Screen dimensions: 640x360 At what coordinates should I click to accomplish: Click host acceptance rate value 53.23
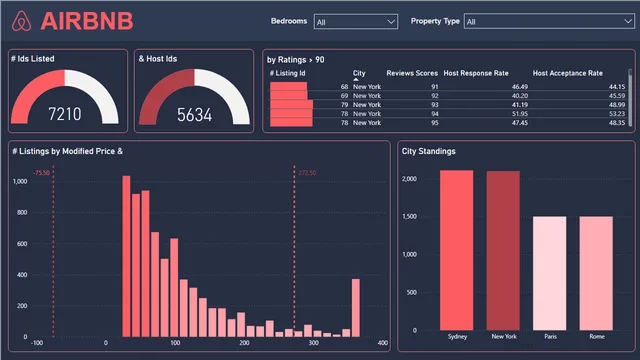617,113
